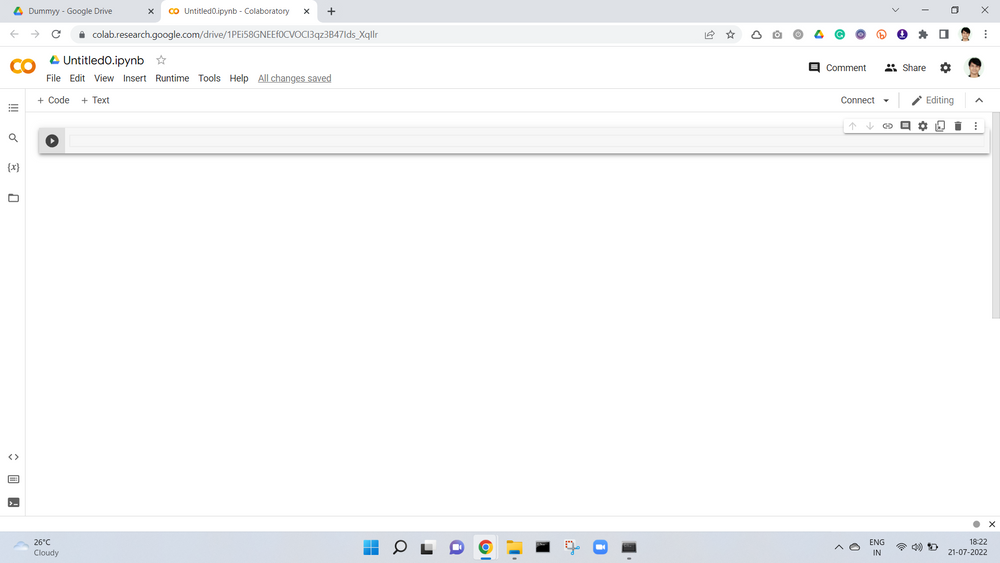Open the command palette icon
The width and height of the screenshot is (1000, 563).
(13, 479)
